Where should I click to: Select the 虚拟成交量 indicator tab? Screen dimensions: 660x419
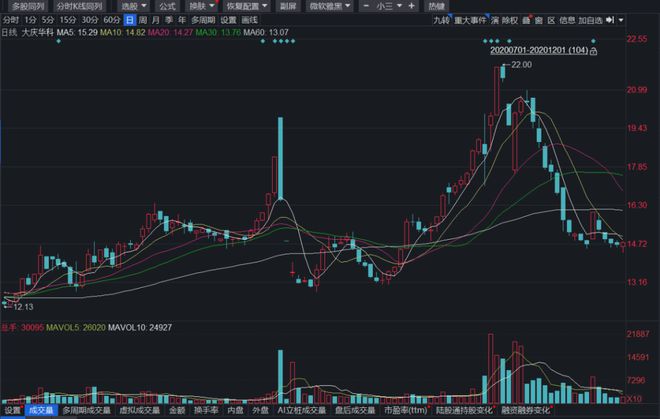pos(140,410)
